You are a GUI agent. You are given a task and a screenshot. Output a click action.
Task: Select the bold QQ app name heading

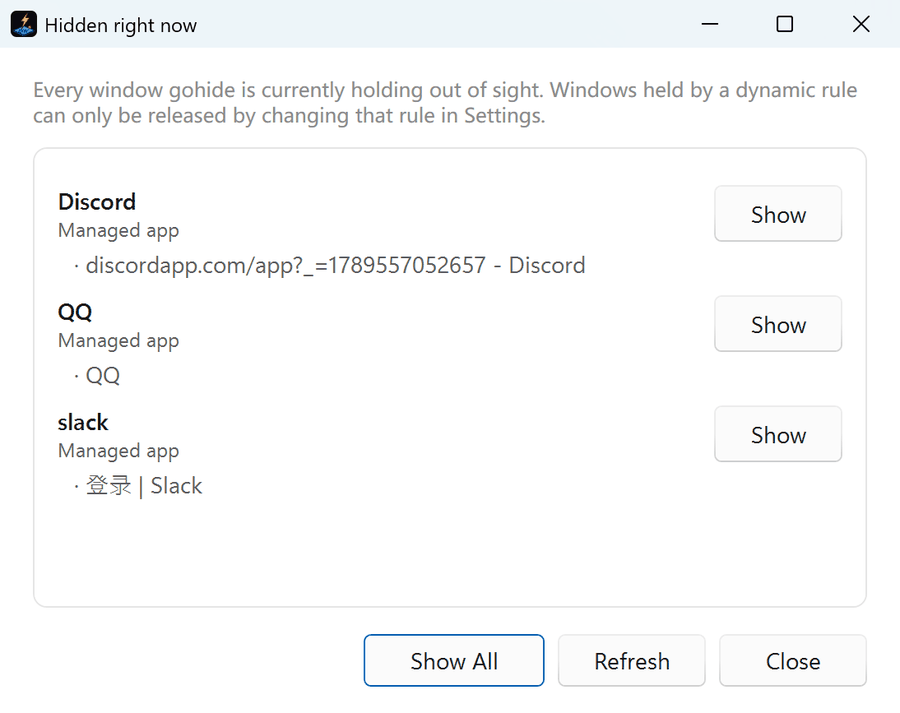(75, 312)
